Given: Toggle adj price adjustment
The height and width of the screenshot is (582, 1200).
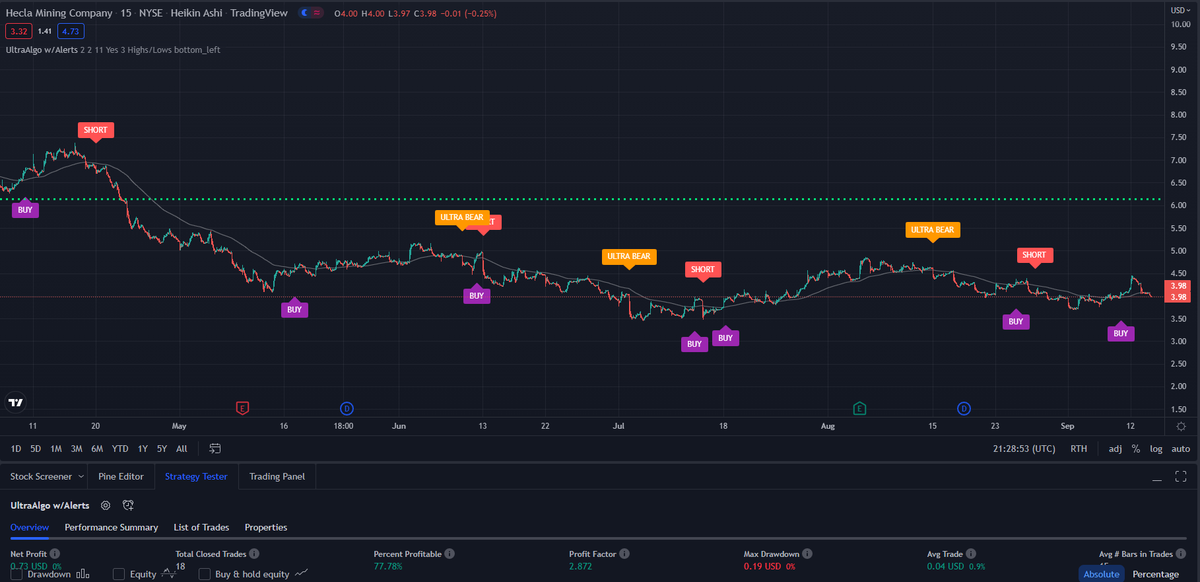Looking at the screenshot, I should pos(1116,449).
